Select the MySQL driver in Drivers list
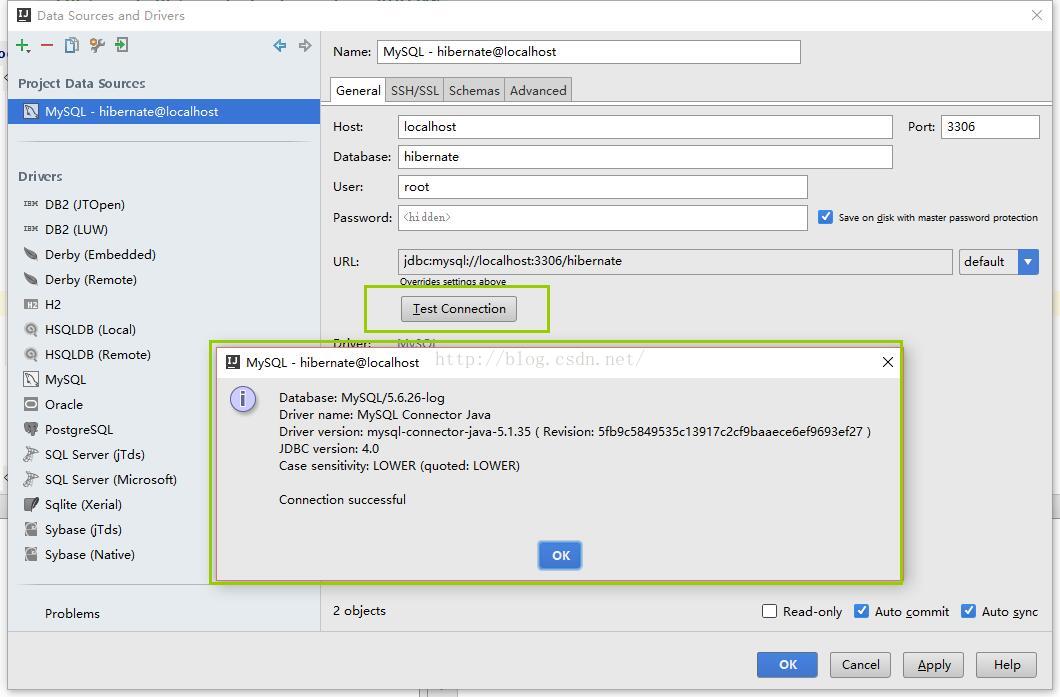Viewport: 1060px width, 697px height. click(65, 379)
